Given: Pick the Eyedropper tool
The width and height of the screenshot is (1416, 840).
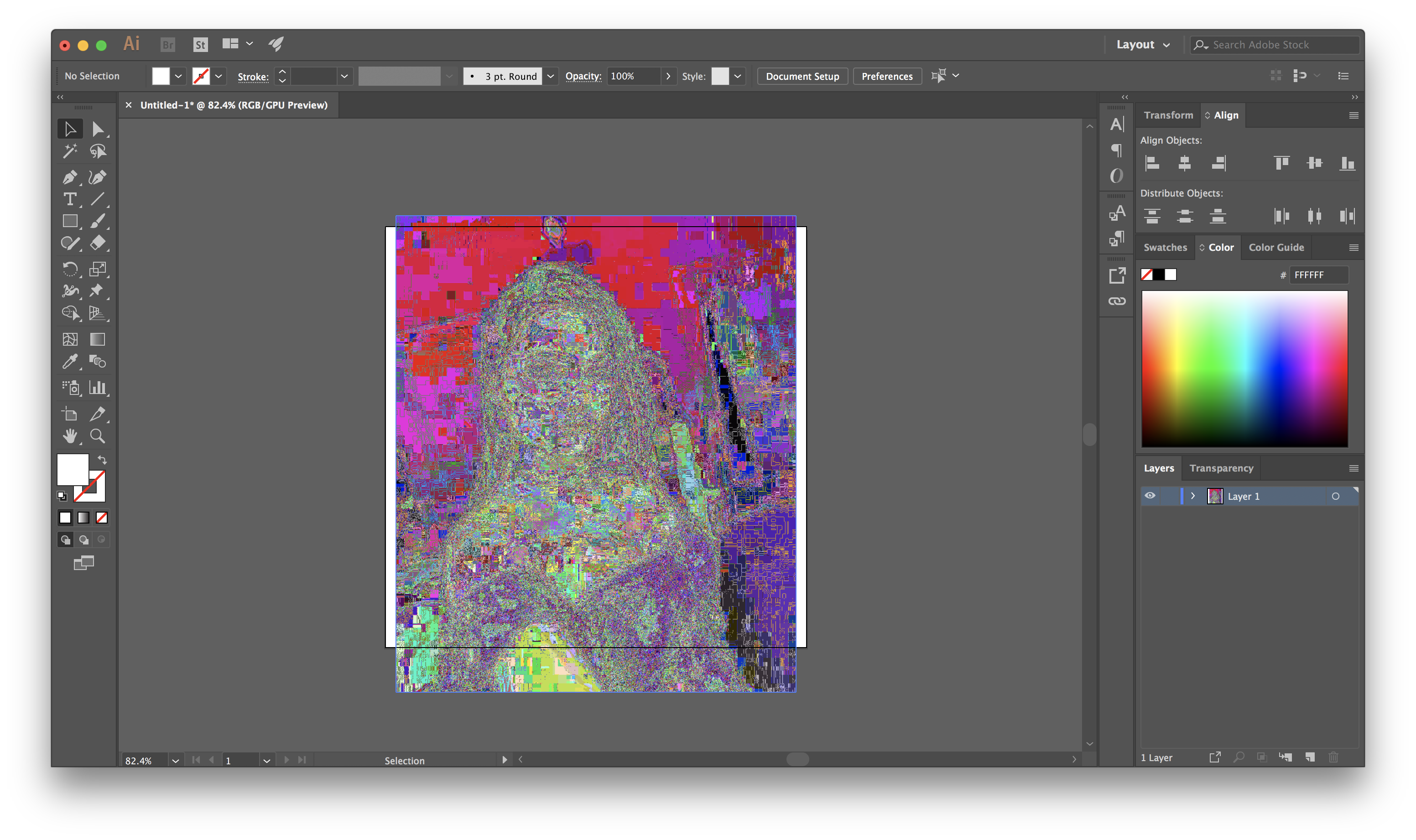Looking at the screenshot, I should point(70,361).
